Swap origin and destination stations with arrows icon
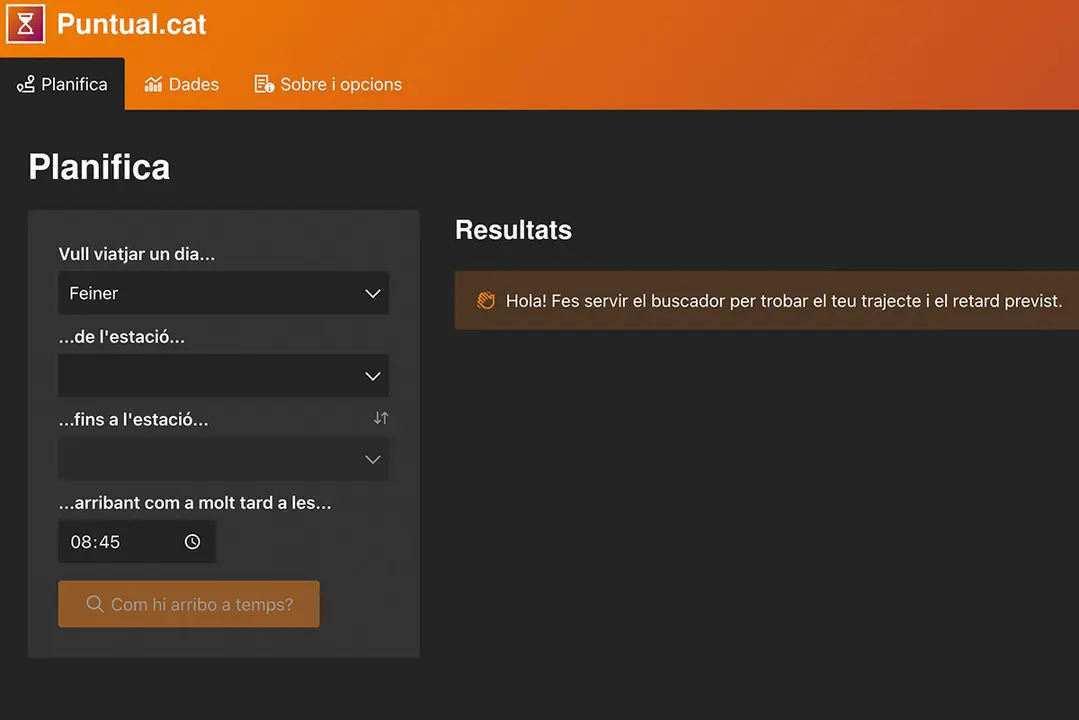 tap(380, 419)
